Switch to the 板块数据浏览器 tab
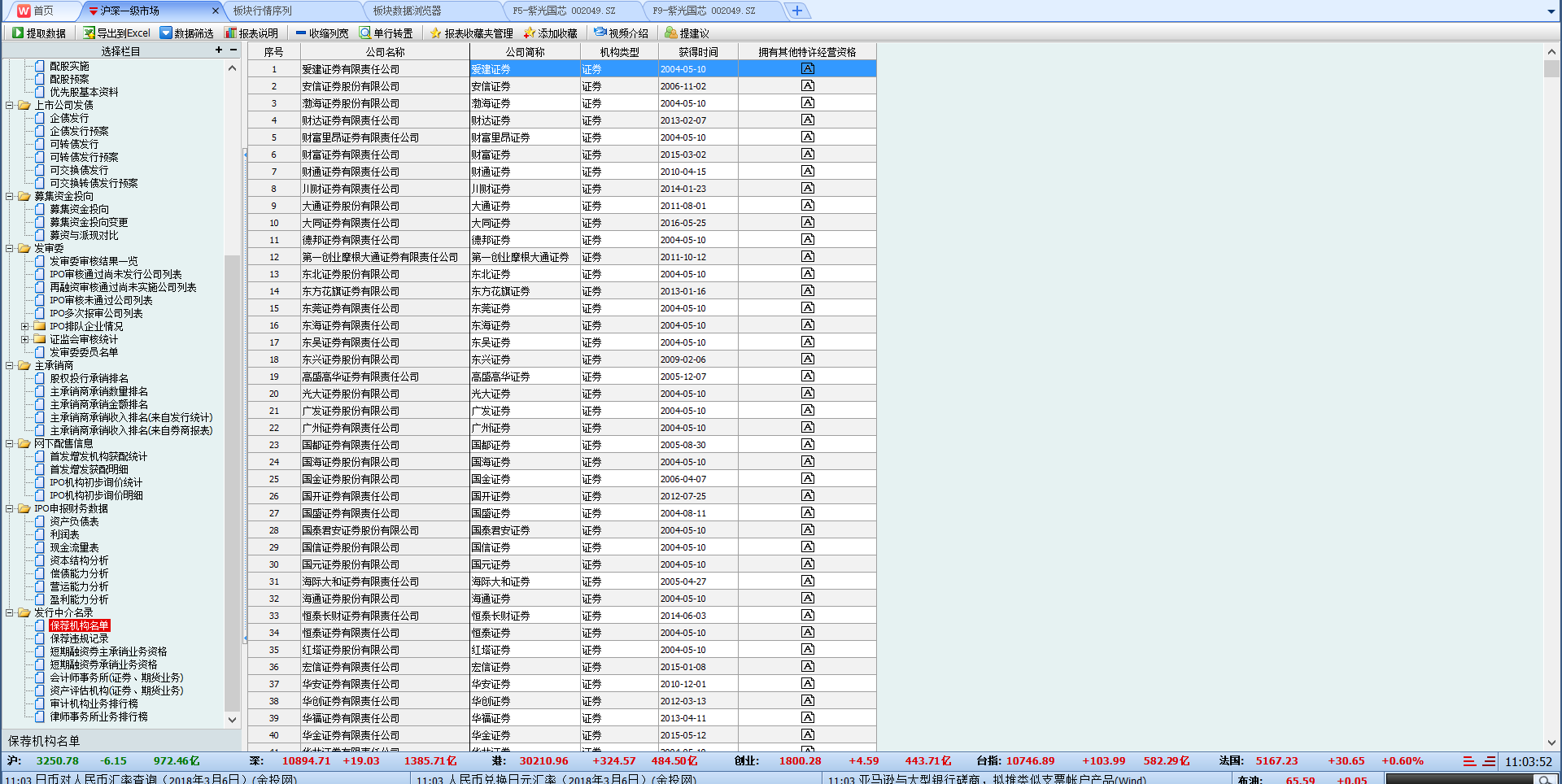Screen dimensions: 1562x784 tap(407, 11)
